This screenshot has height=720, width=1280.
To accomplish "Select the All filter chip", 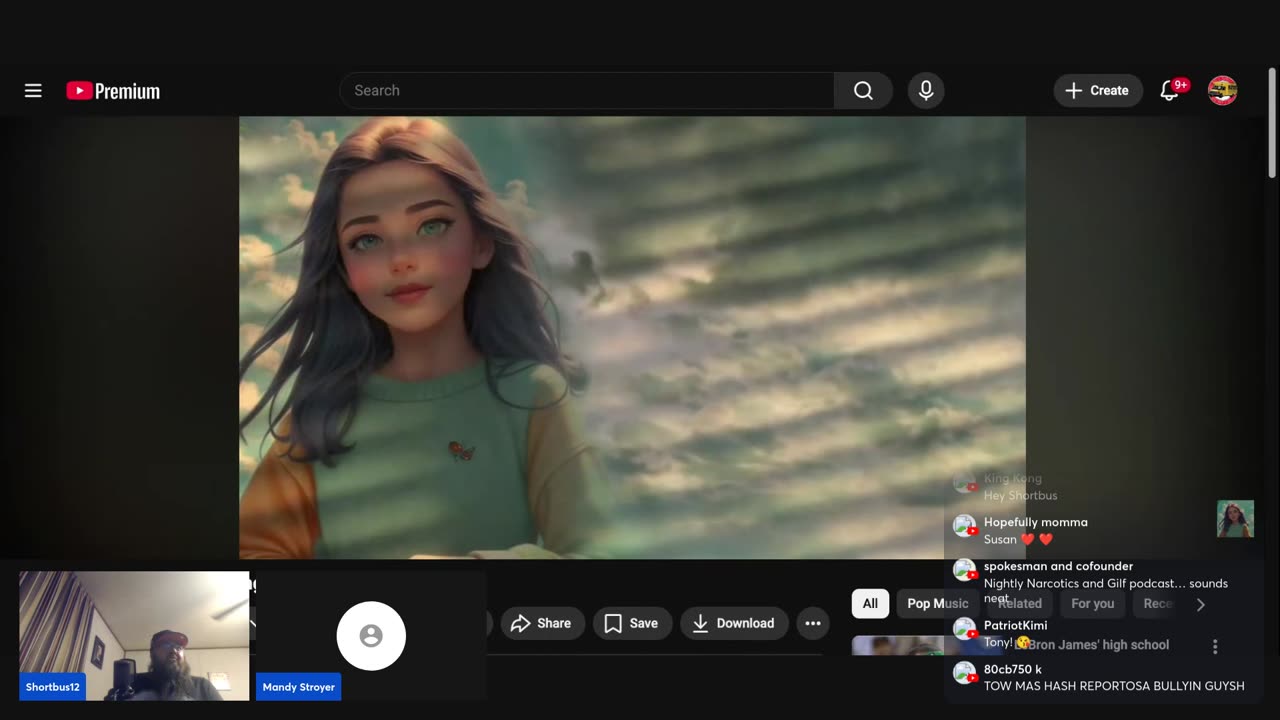I will coord(870,603).
